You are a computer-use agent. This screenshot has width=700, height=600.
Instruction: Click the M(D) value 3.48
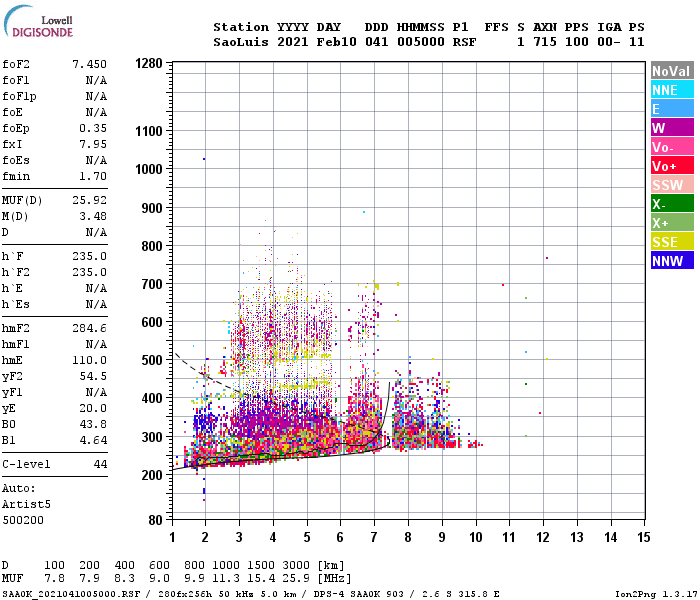click(x=93, y=217)
